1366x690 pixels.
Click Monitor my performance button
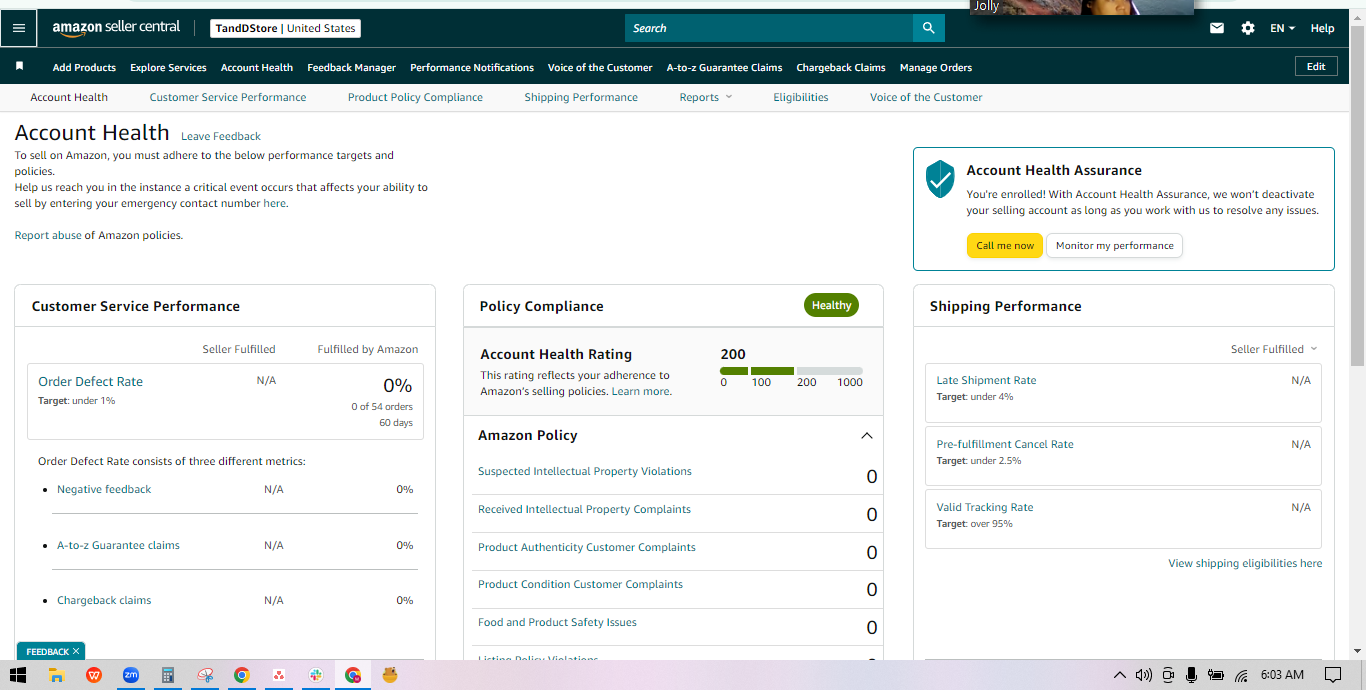[1114, 246]
